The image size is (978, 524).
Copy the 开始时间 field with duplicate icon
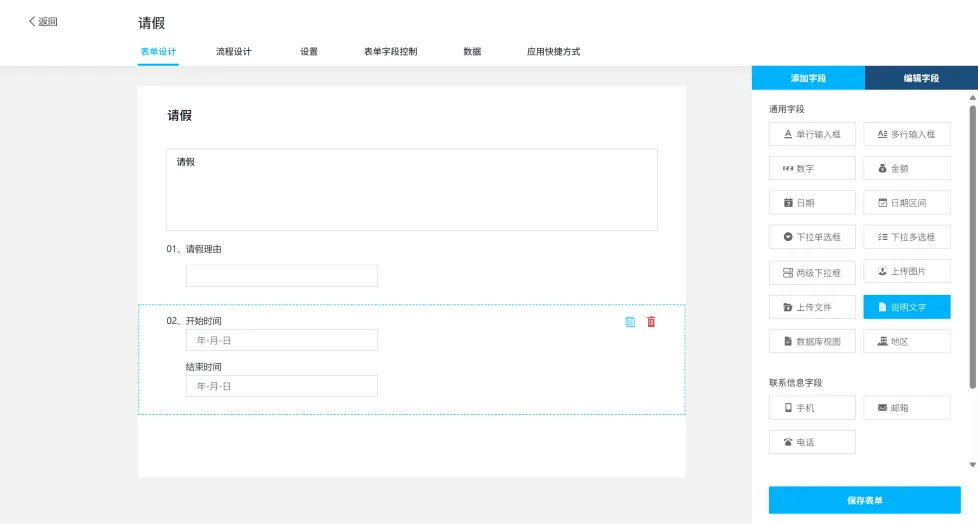(x=630, y=322)
